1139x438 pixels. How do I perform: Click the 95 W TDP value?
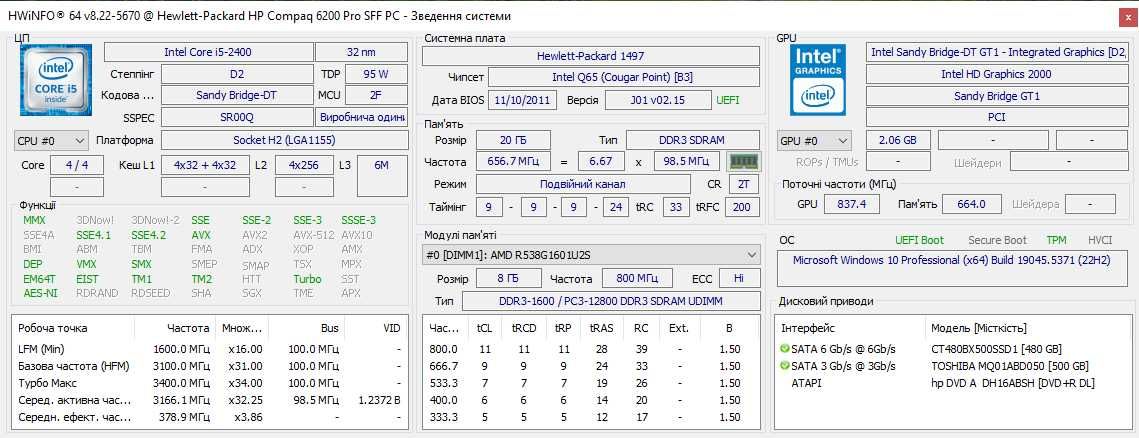(x=376, y=74)
